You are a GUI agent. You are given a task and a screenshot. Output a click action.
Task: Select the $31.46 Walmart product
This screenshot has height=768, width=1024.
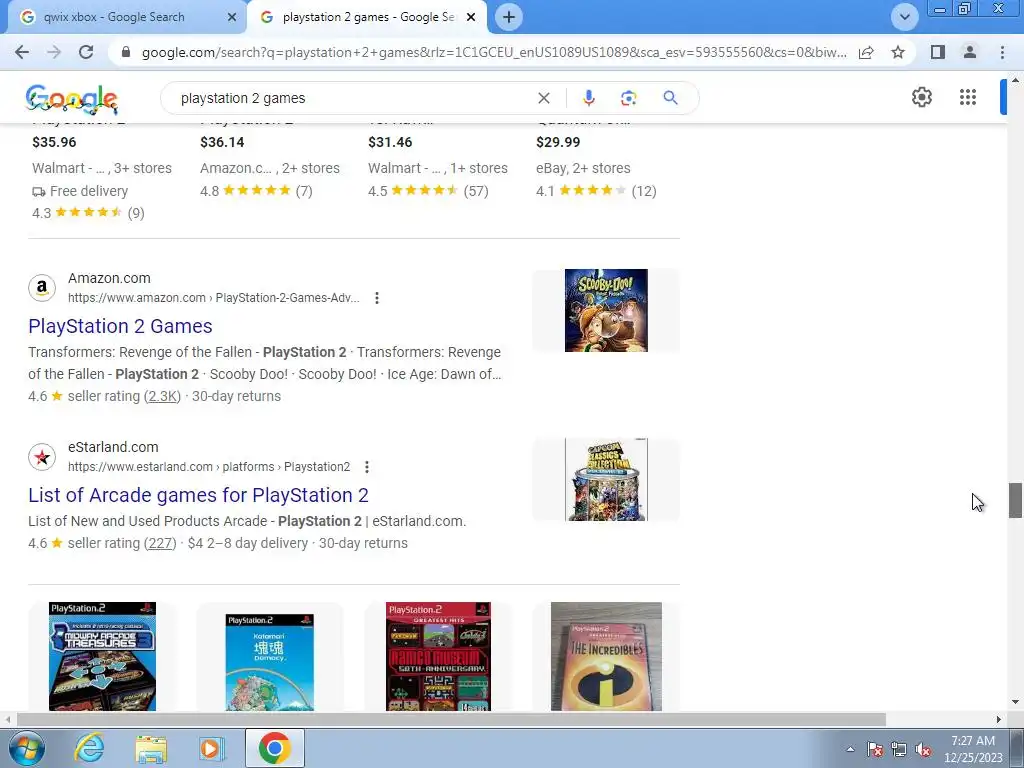tap(390, 142)
